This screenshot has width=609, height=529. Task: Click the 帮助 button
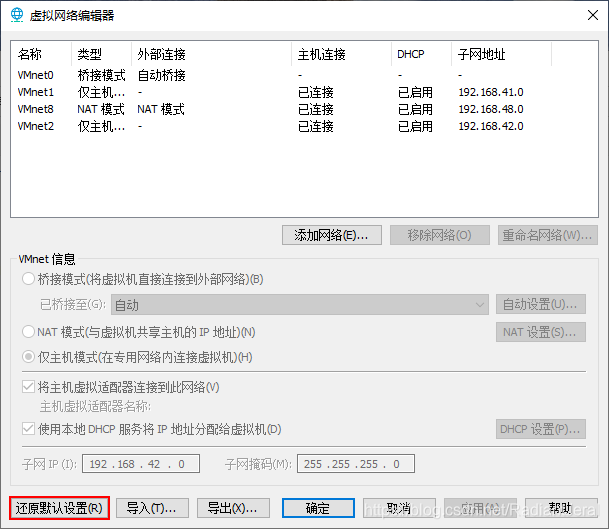561,508
